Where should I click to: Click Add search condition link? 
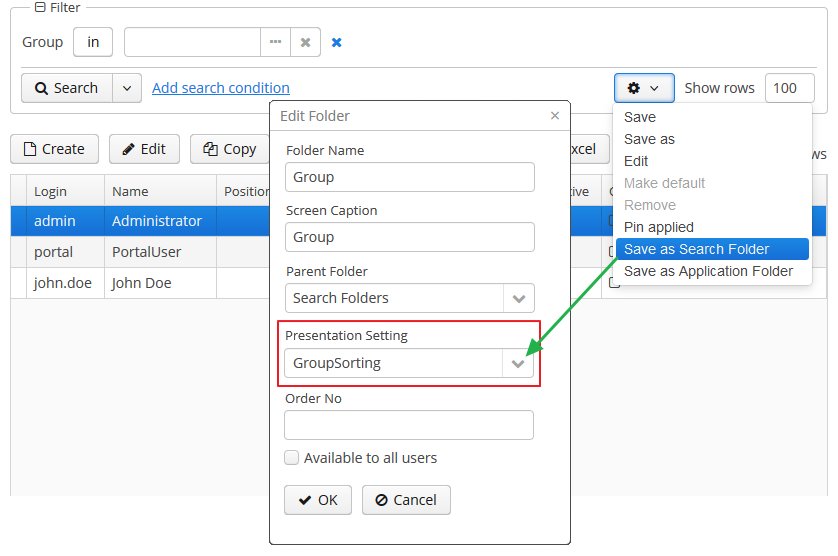point(221,88)
